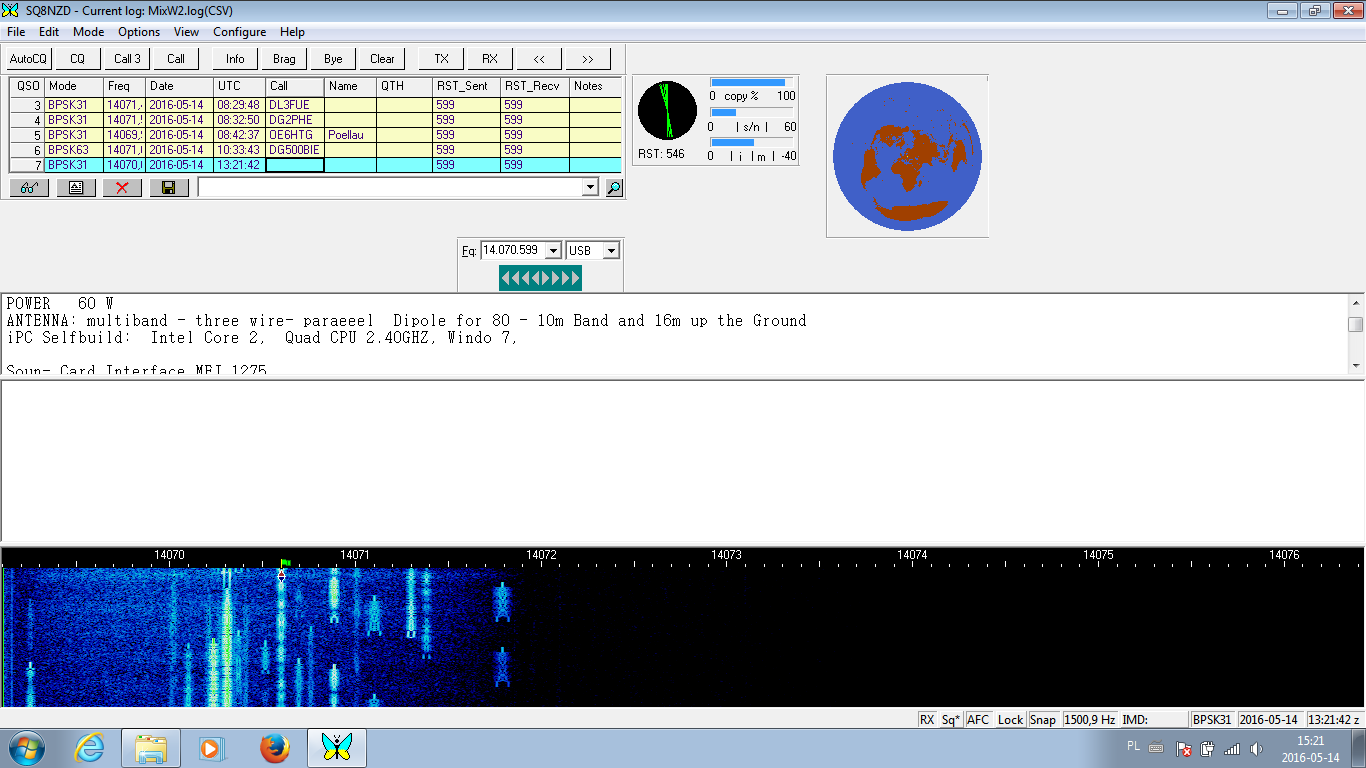Click the magnifier search icon beside log field

point(614,188)
